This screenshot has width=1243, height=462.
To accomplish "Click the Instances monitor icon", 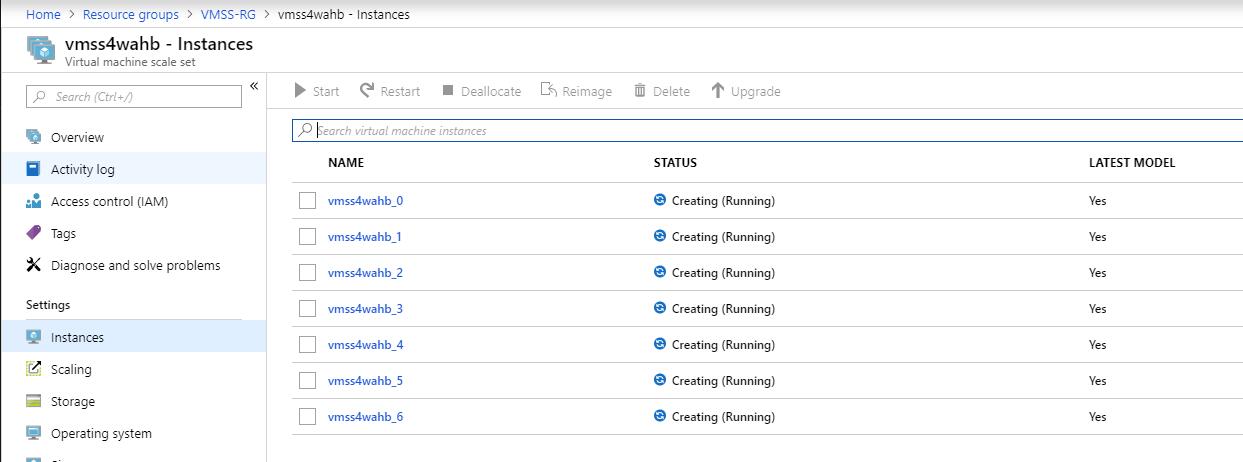I will pyautogui.click(x=34, y=337).
